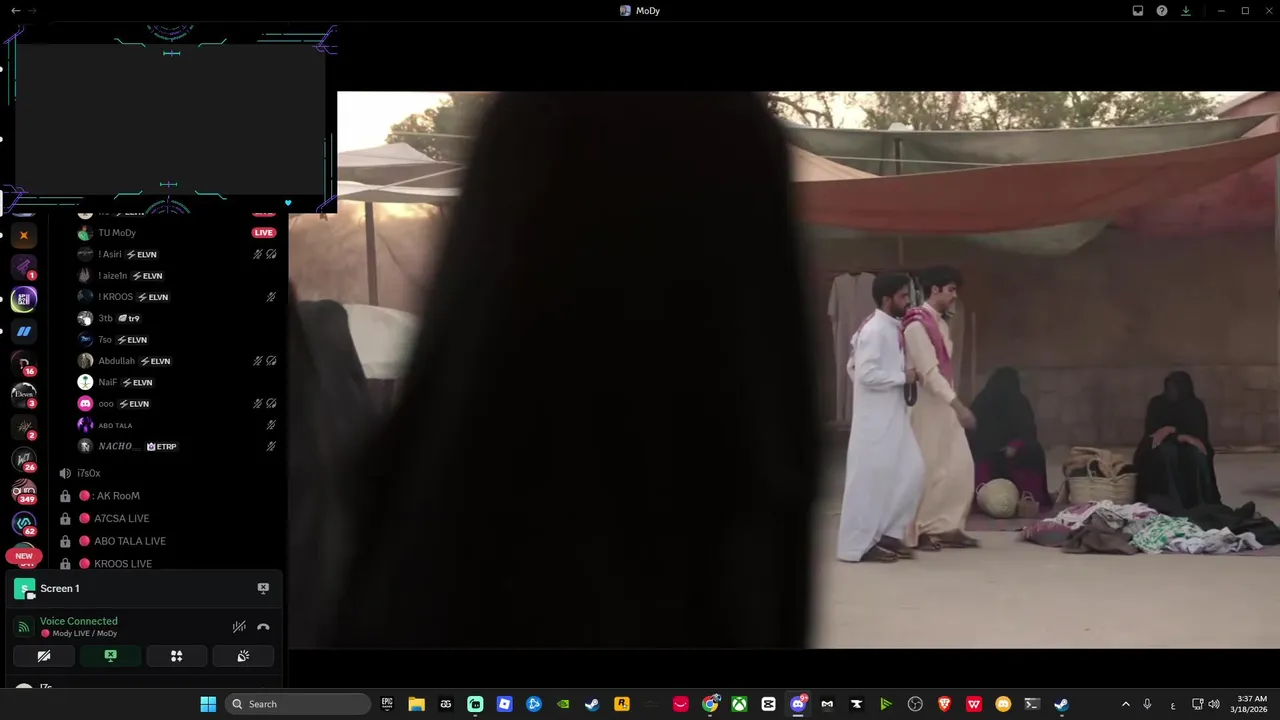Open Google Chrome from taskbar
Screen dimensions: 1280x720
(x=710, y=704)
